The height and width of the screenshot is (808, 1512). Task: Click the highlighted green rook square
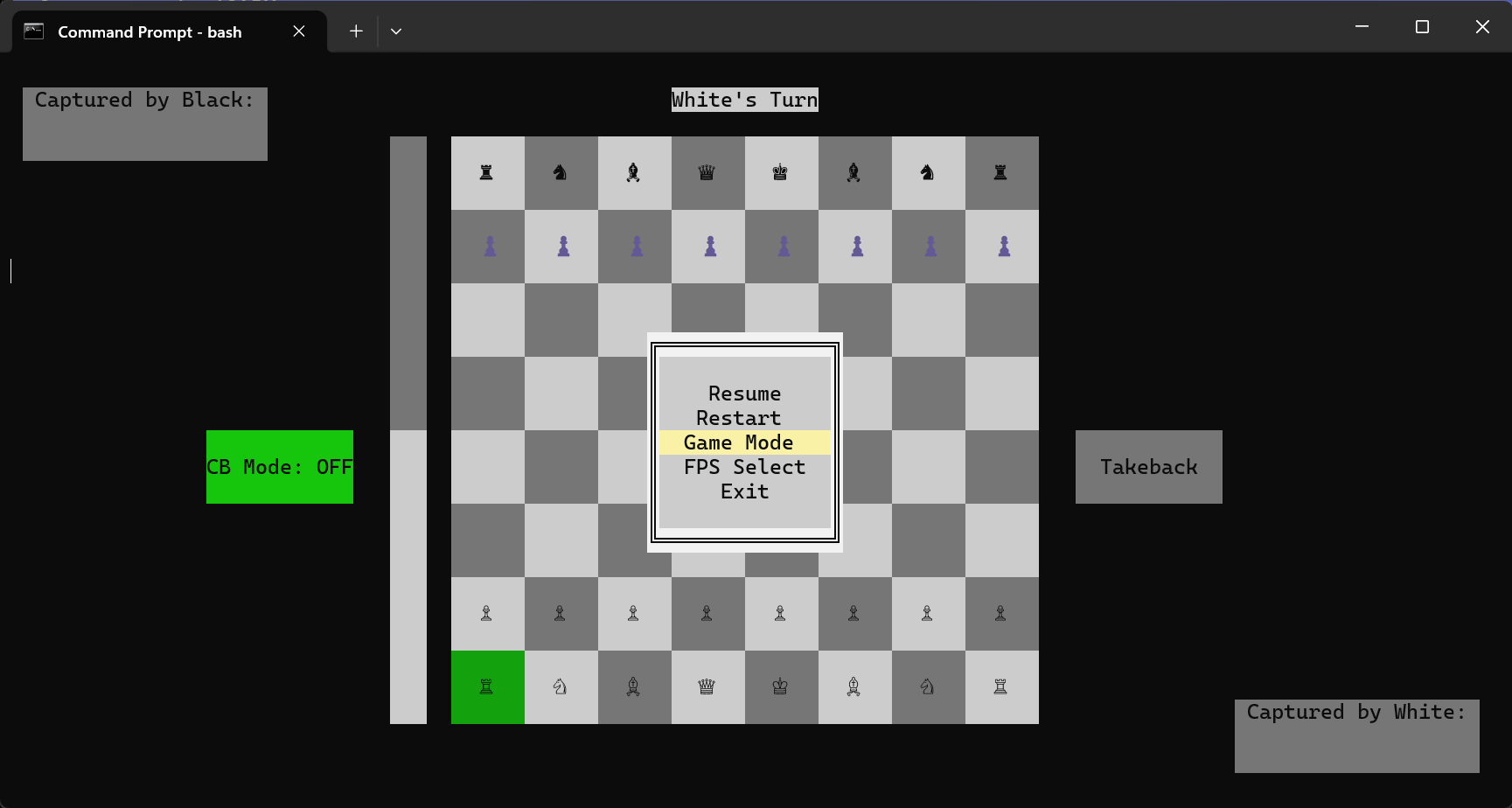tap(487, 688)
